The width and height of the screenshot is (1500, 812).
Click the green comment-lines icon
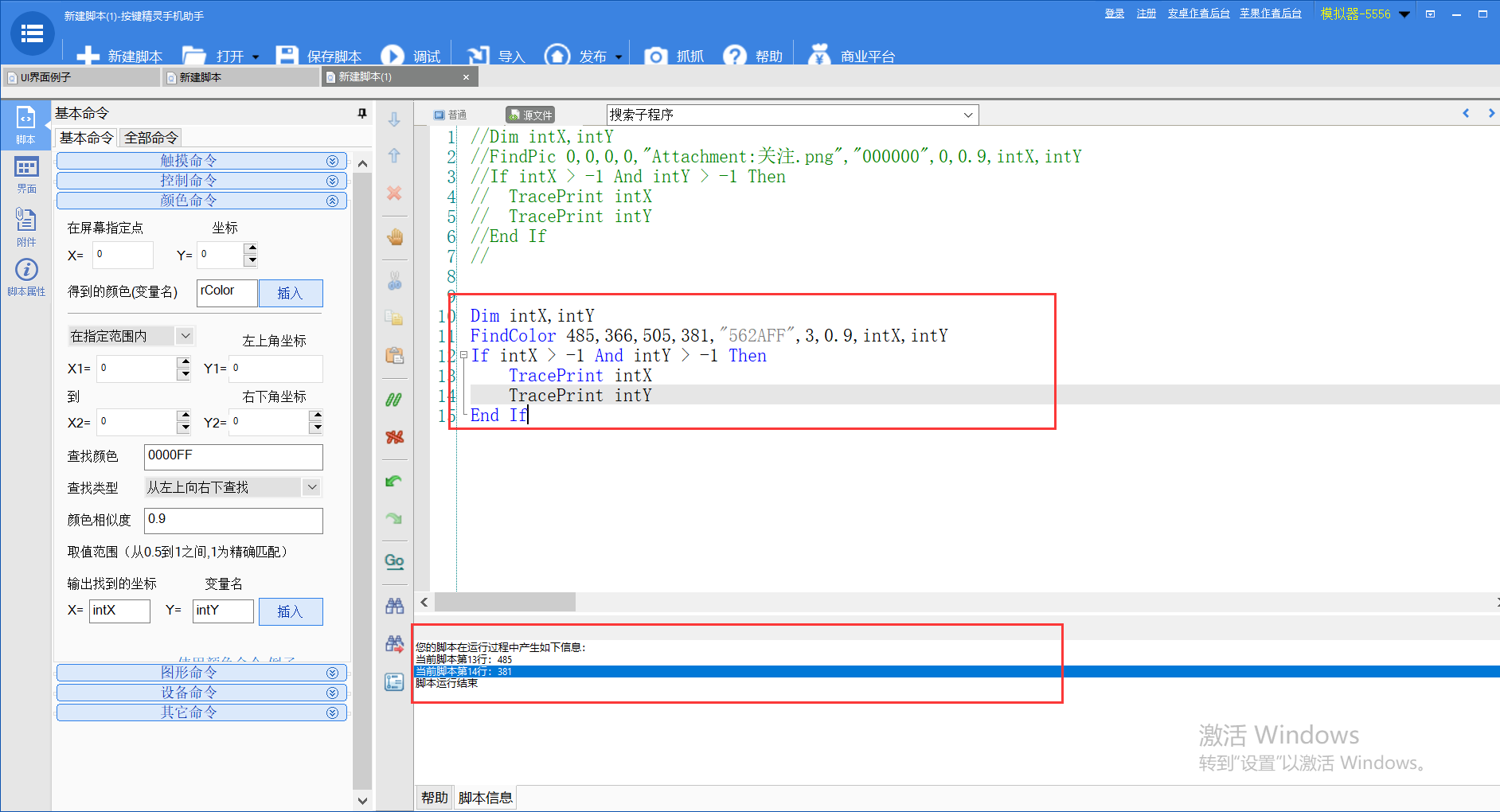[394, 400]
